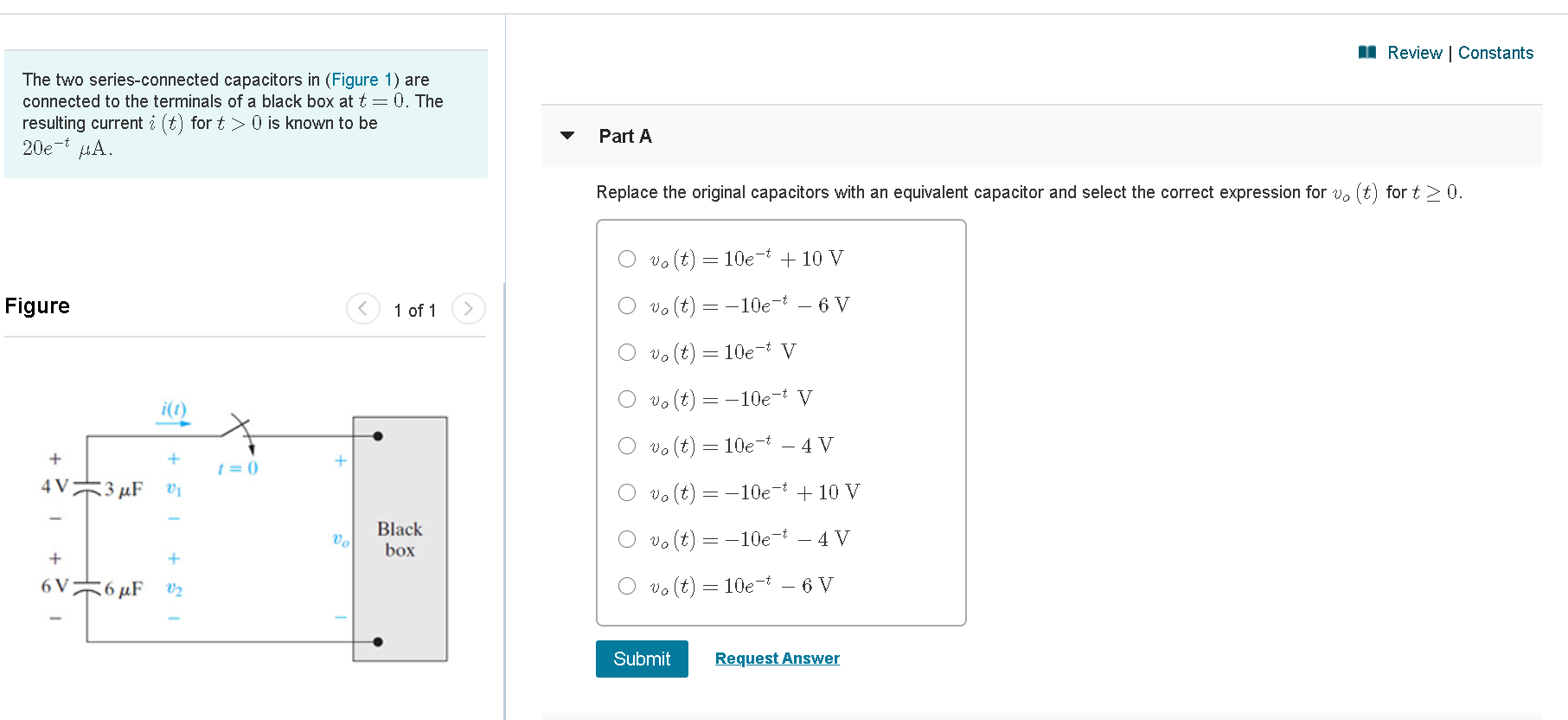1568x720 pixels.
Task: Click the Part A header label
Action: [x=624, y=136]
